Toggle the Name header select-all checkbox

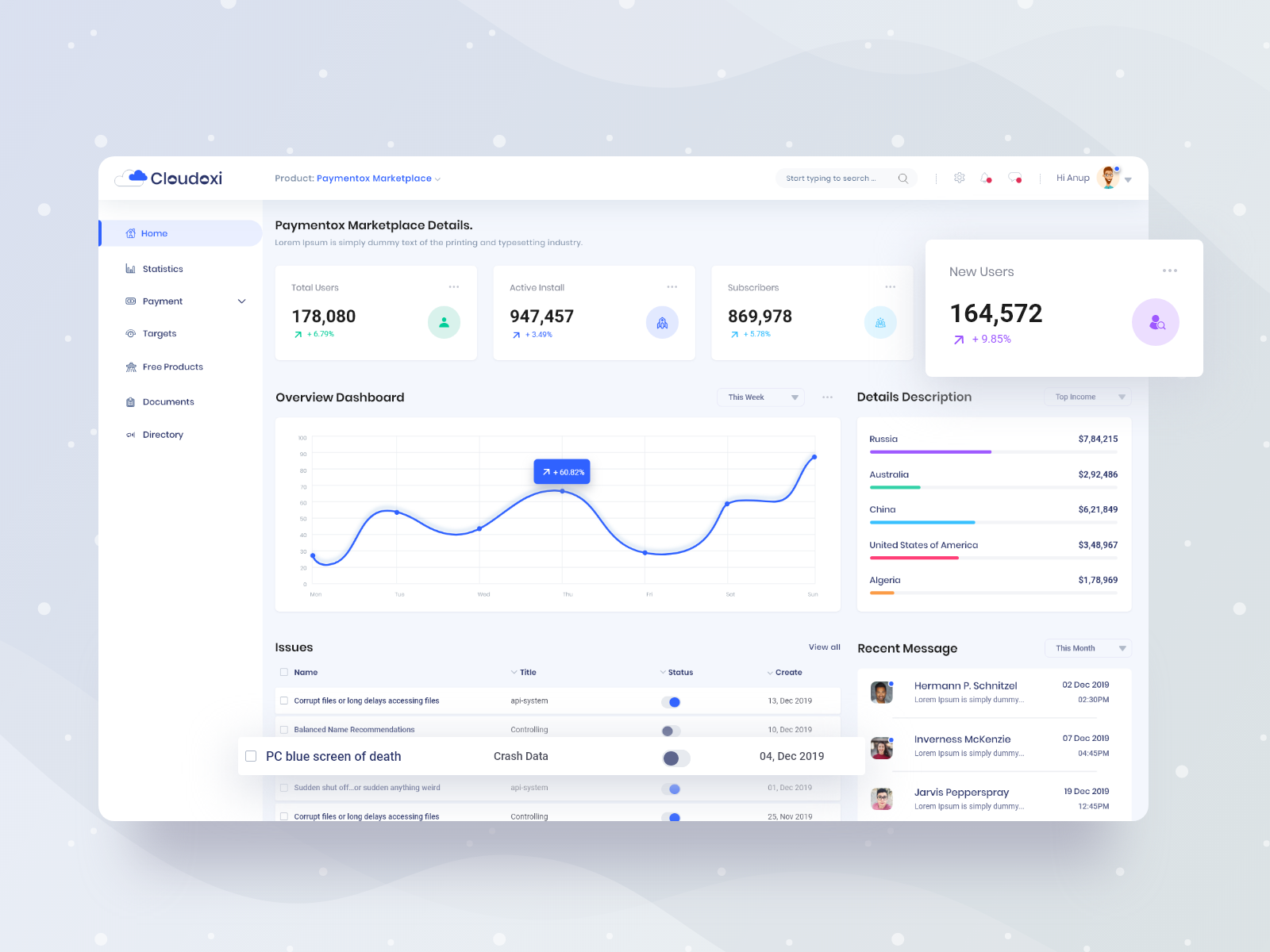(284, 672)
